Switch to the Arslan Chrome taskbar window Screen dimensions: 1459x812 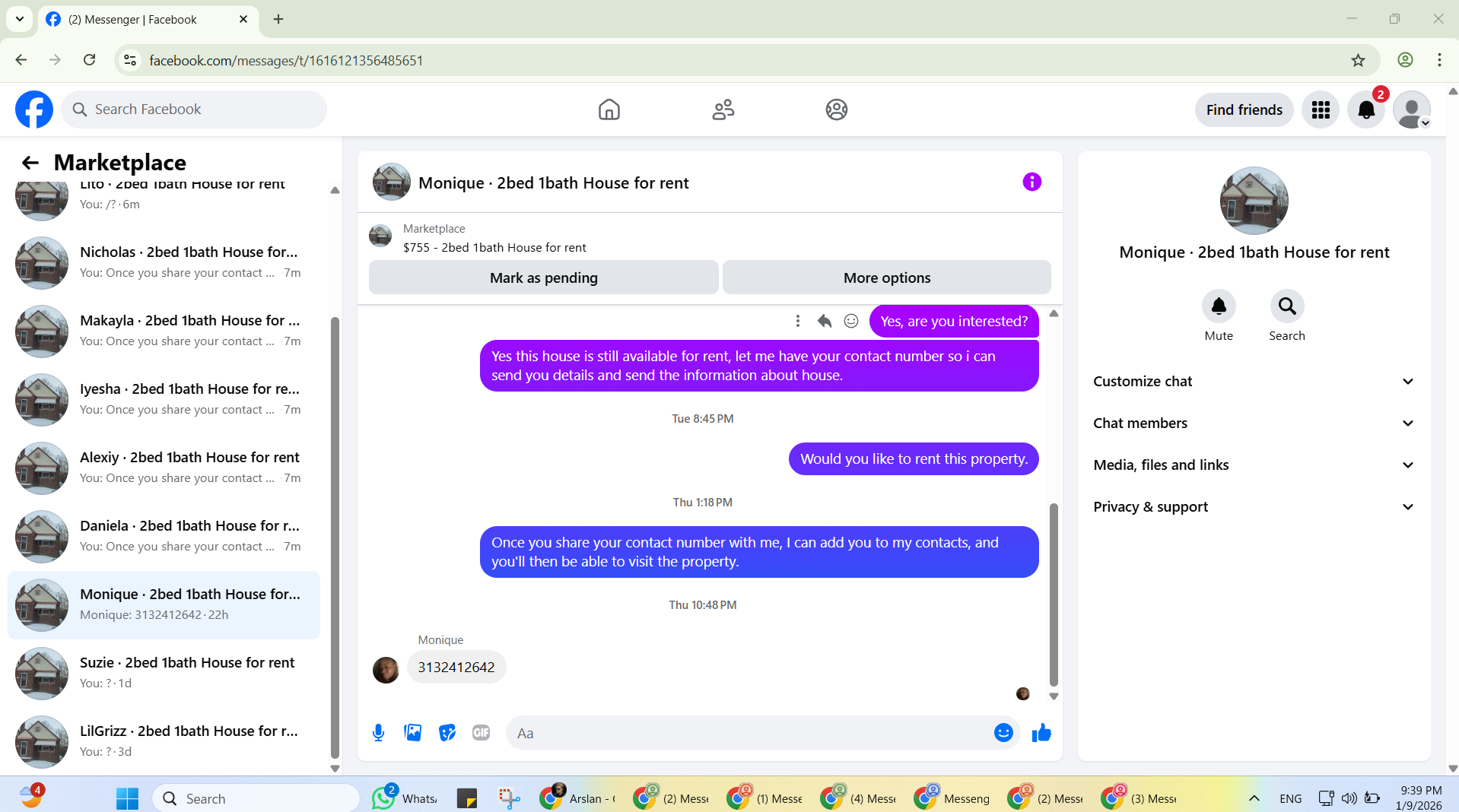click(x=578, y=798)
